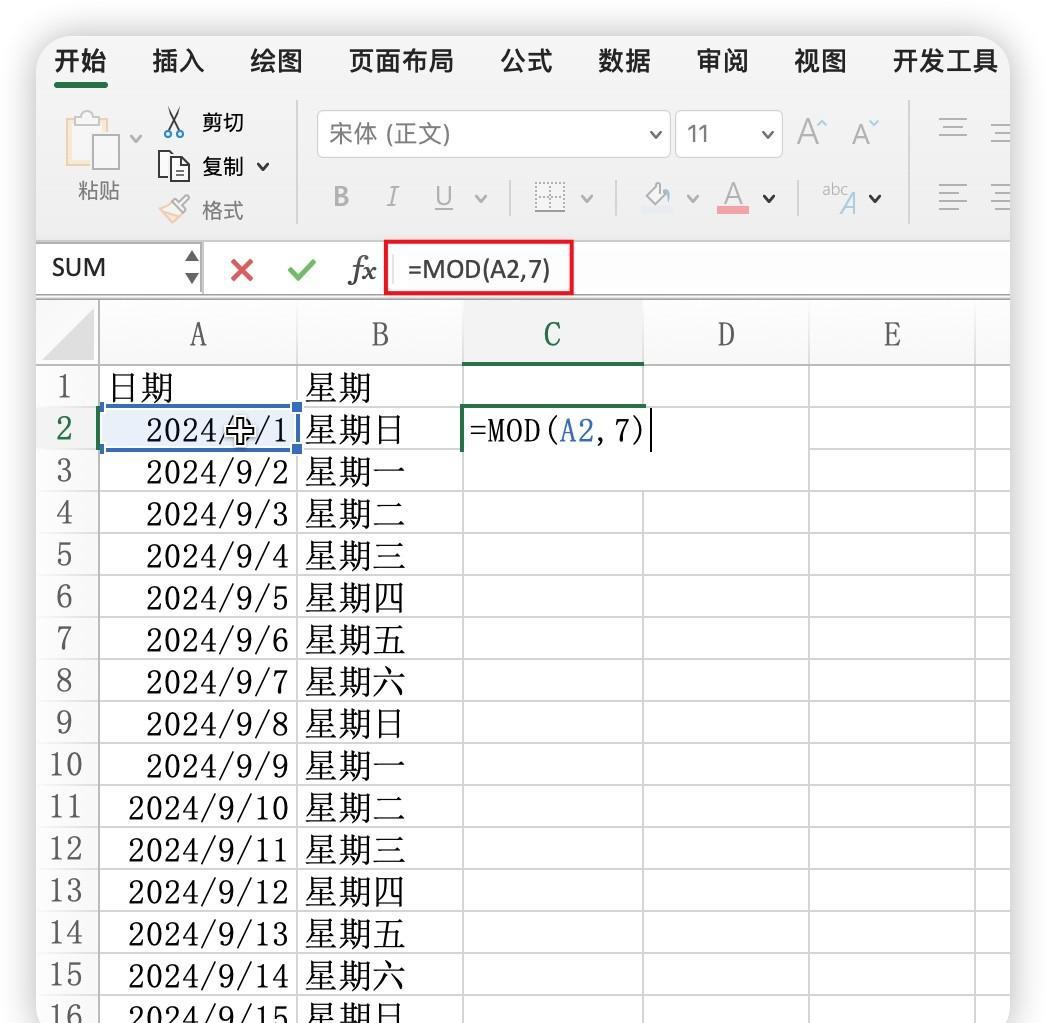Click the Fill color bucket icon
Viewport: 1046px width, 1023px height.
coord(658,197)
